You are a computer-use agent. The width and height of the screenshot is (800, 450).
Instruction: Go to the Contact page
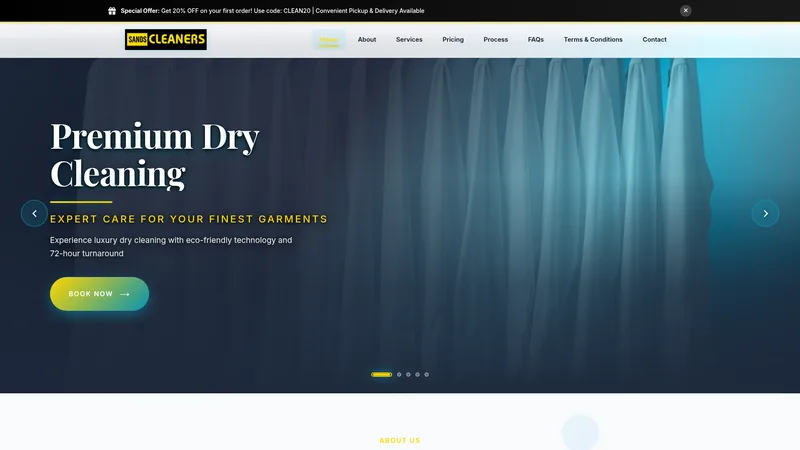click(654, 39)
